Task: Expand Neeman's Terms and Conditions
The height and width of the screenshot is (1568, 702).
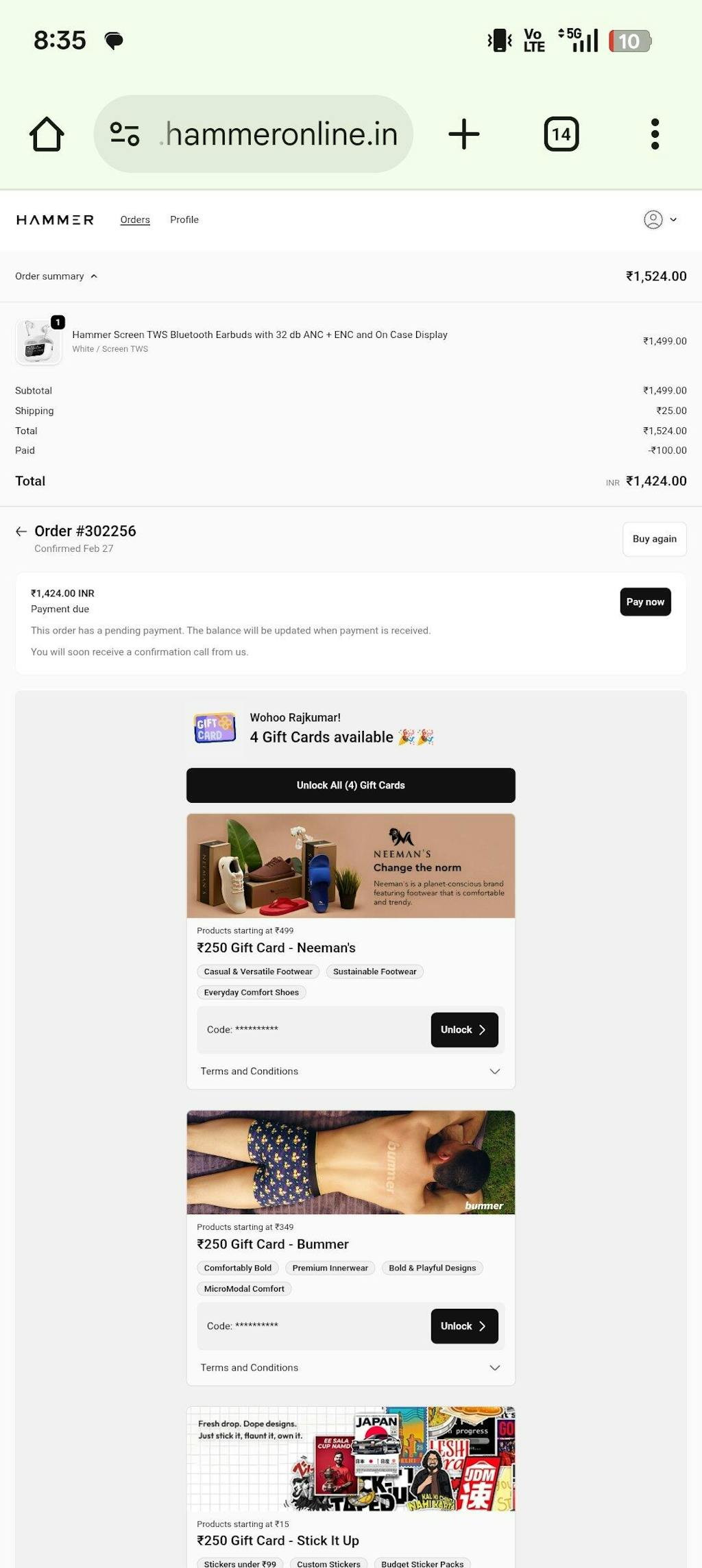Action: click(350, 1071)
